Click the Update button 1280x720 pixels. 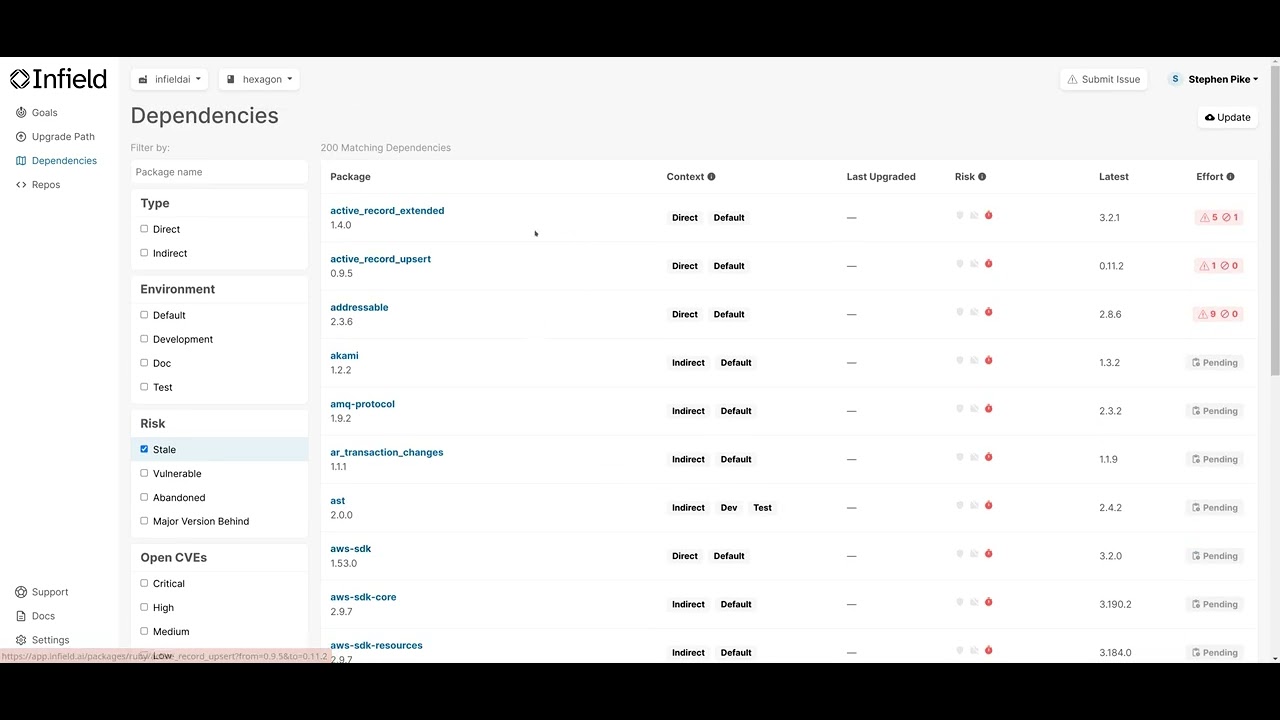click(x=1228, y=117)
